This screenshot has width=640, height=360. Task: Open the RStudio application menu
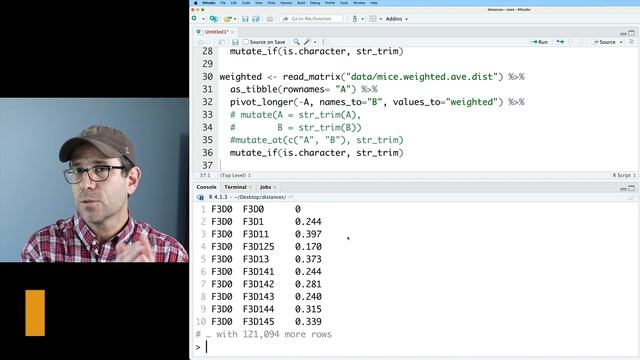click(x=209, y=3)
